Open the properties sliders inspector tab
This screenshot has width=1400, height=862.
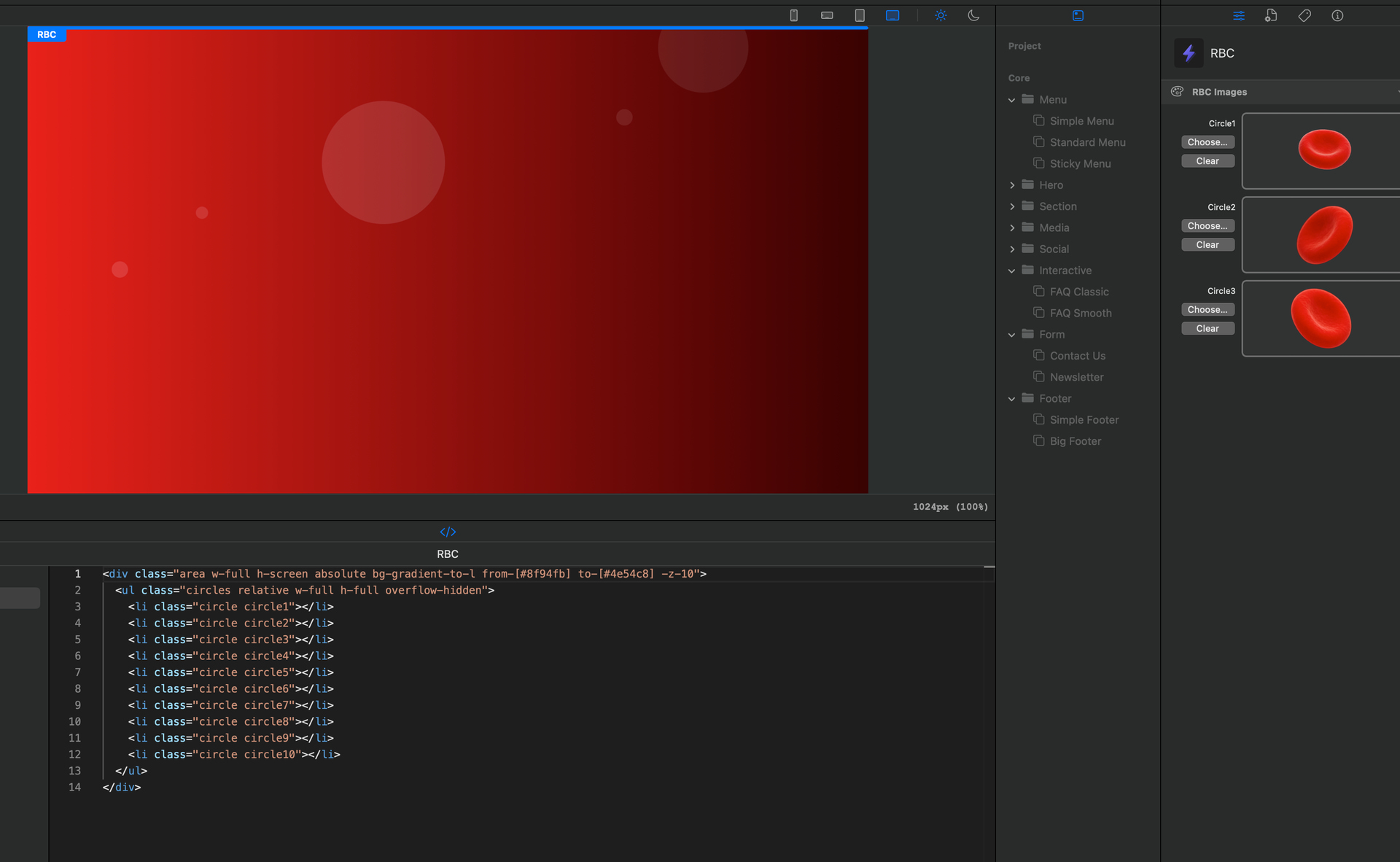(1239, 15)
